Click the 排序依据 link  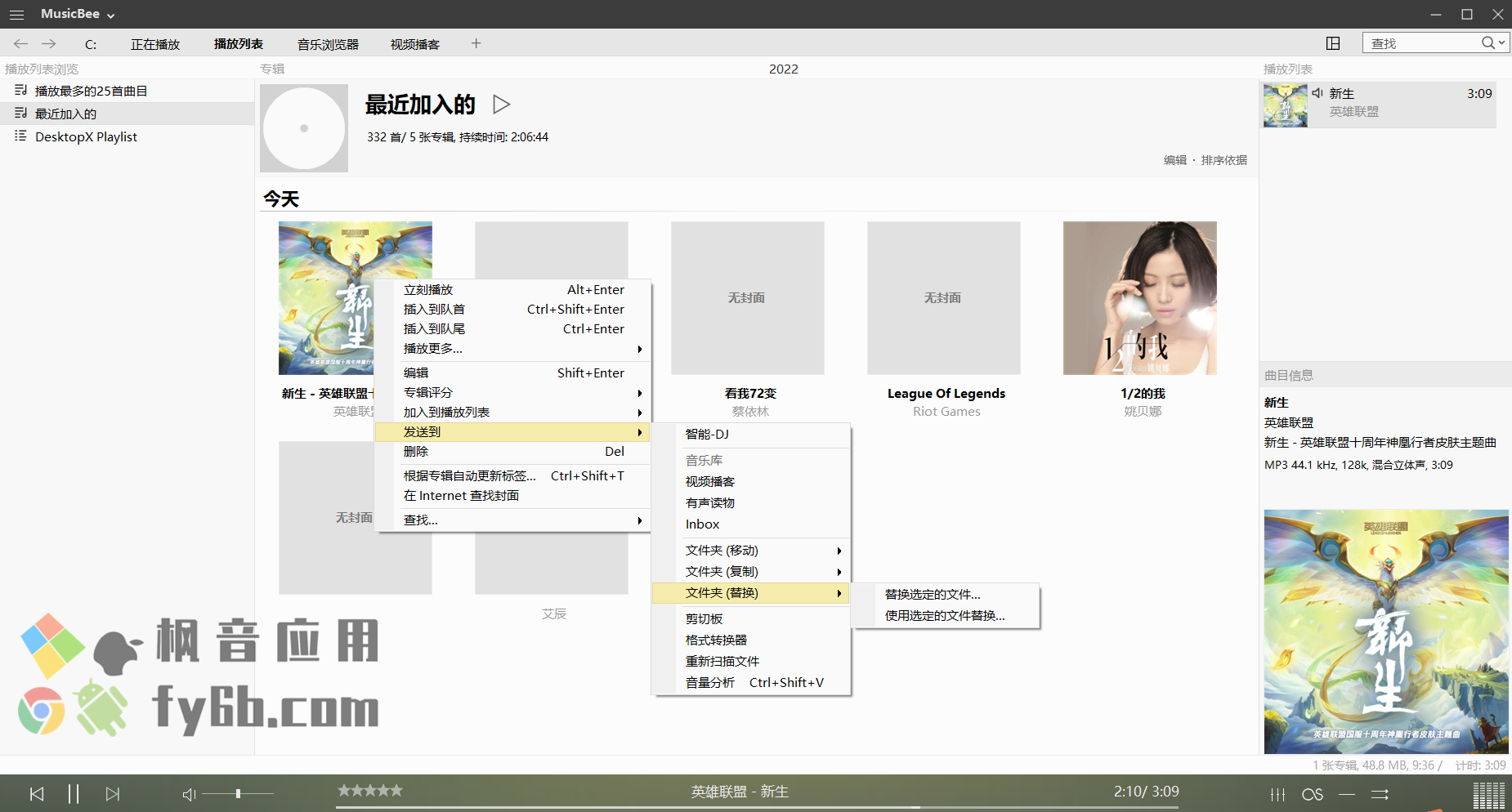coord(1223,160)
